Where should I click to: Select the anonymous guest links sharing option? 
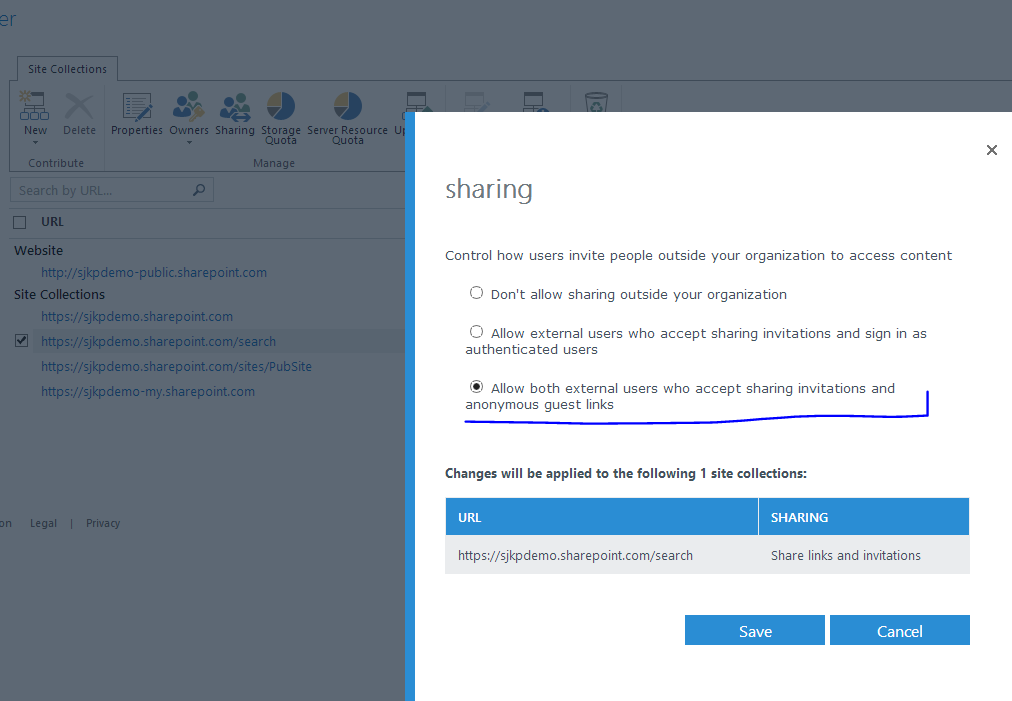477,387
